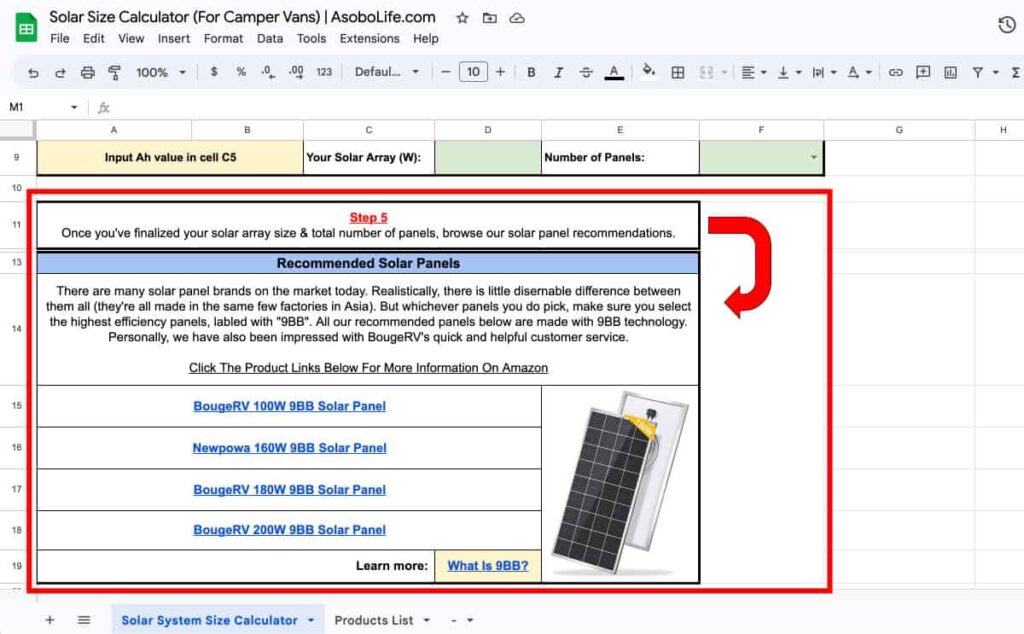Open the name box dropdown arrow
Image resolution: width=1024 pixels, height=634 pixels.
(x=74, y=107)
